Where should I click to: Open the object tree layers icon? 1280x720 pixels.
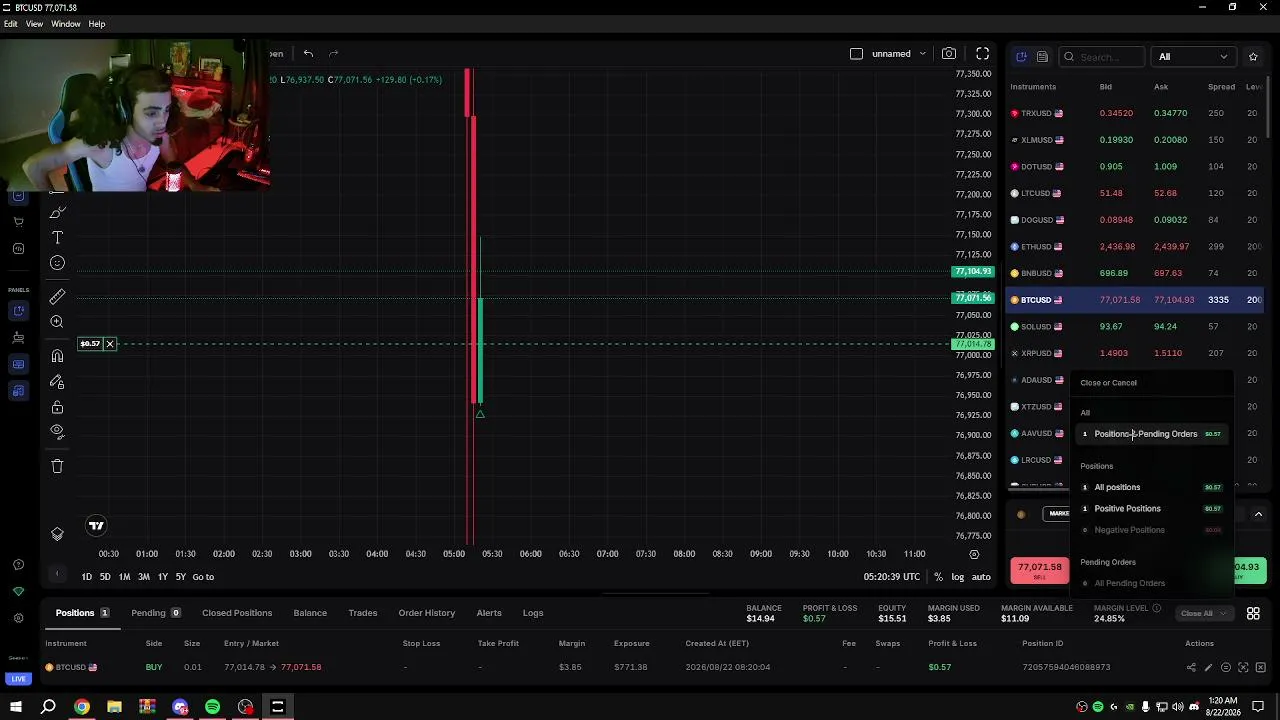(57, 534)
